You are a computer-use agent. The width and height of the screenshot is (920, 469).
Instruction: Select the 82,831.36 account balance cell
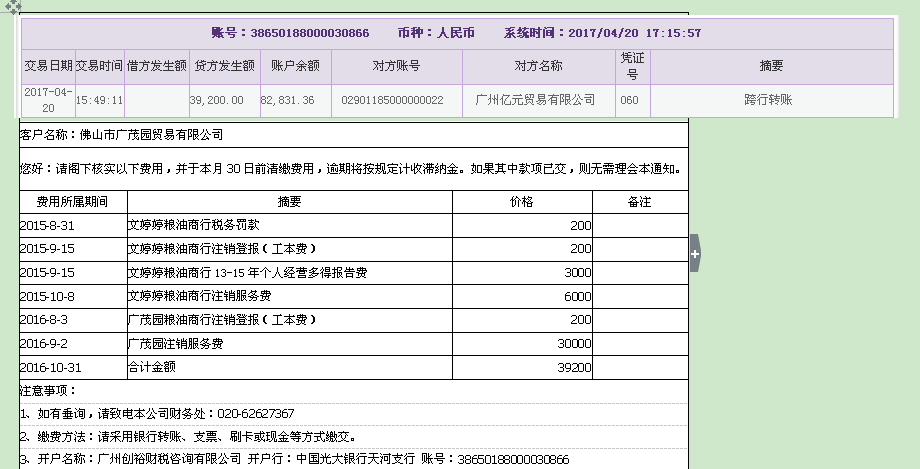(x=288, y=100)
